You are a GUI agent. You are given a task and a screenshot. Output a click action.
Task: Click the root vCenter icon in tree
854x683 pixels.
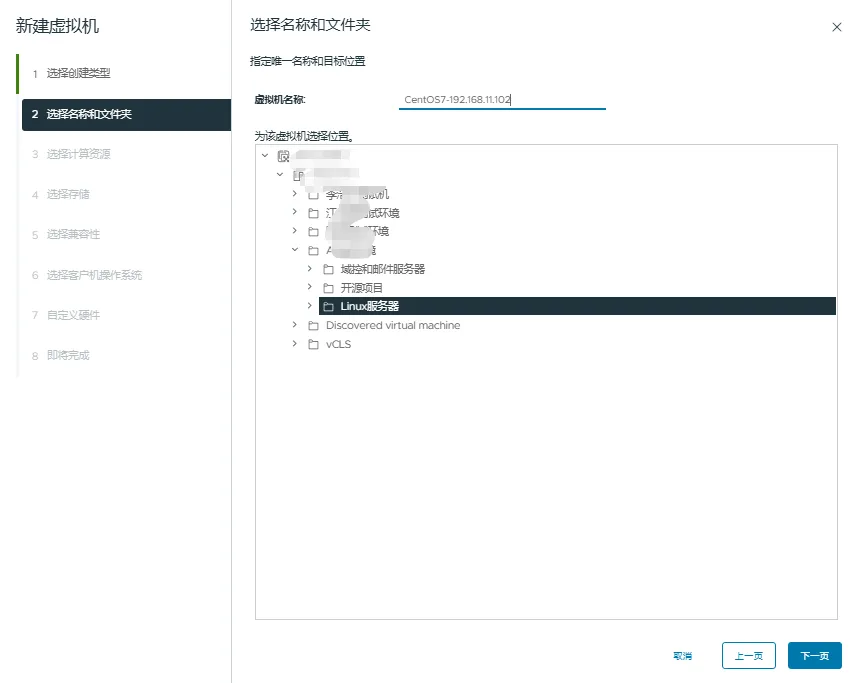283,156
